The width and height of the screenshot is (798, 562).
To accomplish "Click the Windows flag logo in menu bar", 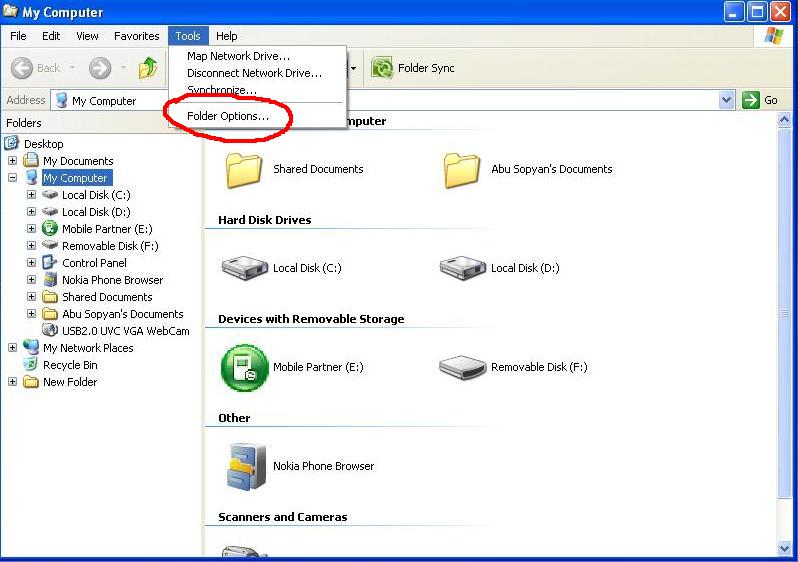I will [x=774, y=36].
